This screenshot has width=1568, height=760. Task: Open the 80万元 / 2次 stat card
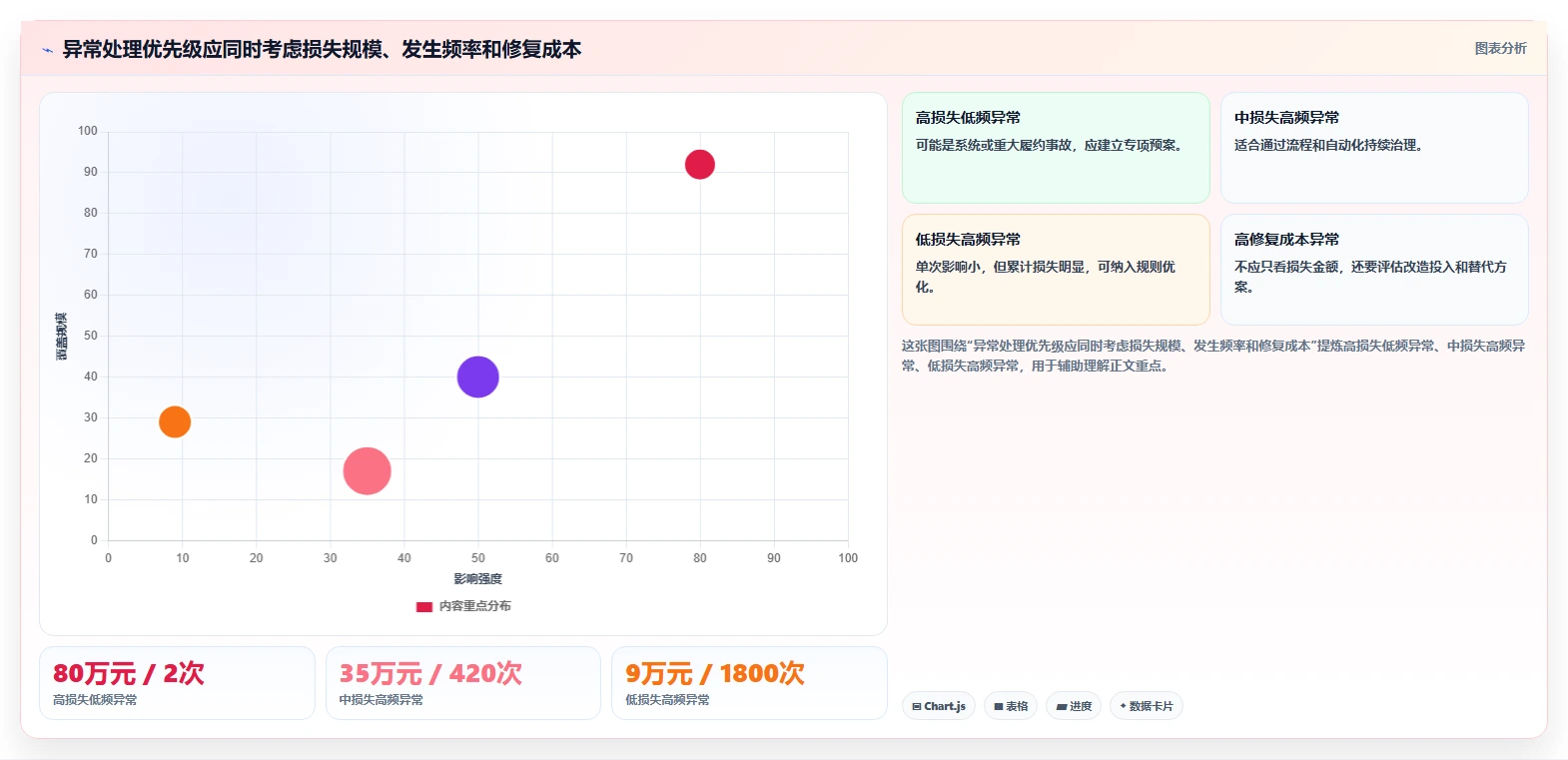(x=177, y=683)
